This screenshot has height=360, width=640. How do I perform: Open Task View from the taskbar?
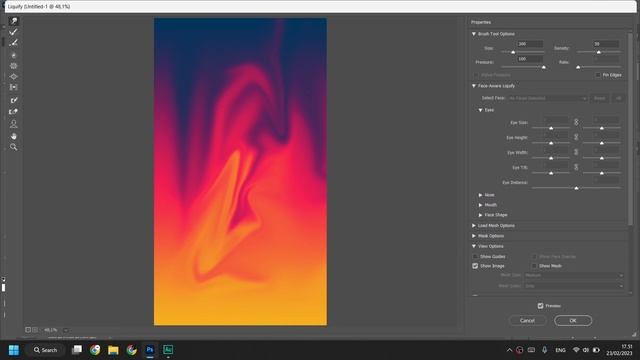tap(77, 350)
